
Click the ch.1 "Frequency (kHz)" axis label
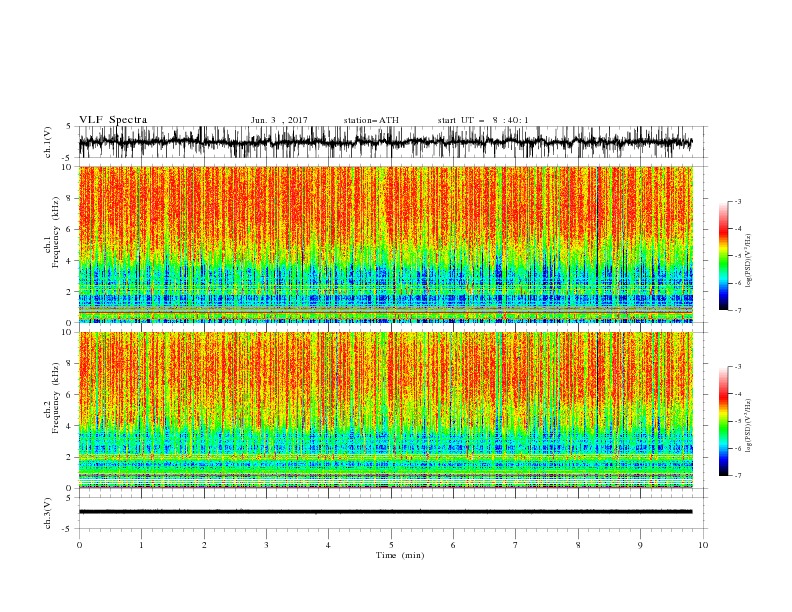pos(56,232)
